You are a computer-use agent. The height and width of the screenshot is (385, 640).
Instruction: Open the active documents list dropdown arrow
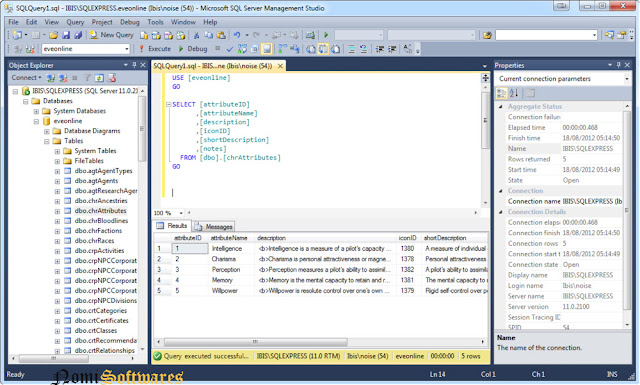click(484, 66)
